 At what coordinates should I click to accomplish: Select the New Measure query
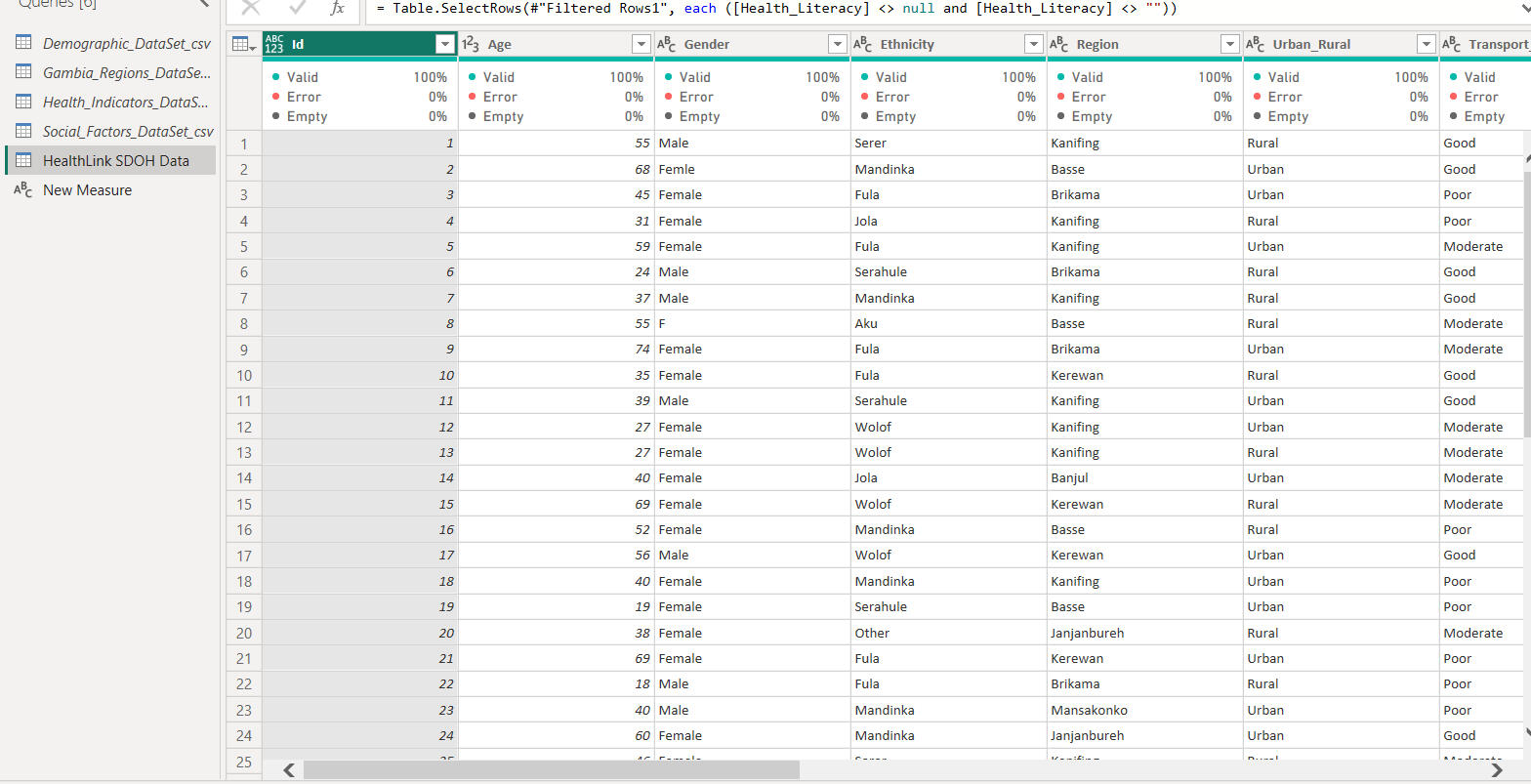pyautogui.click(x=87, y=190)
